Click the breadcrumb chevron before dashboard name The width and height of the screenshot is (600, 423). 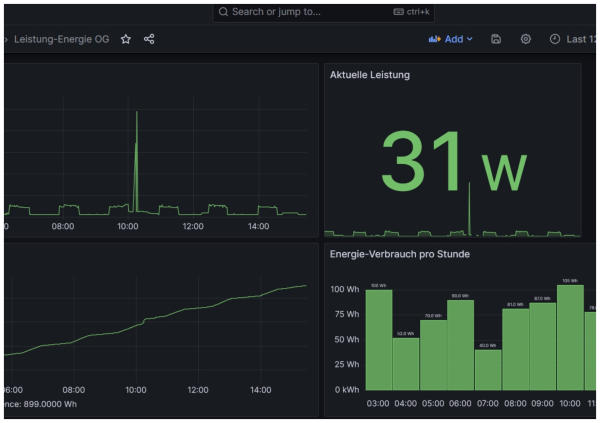[x=5, y=39]
